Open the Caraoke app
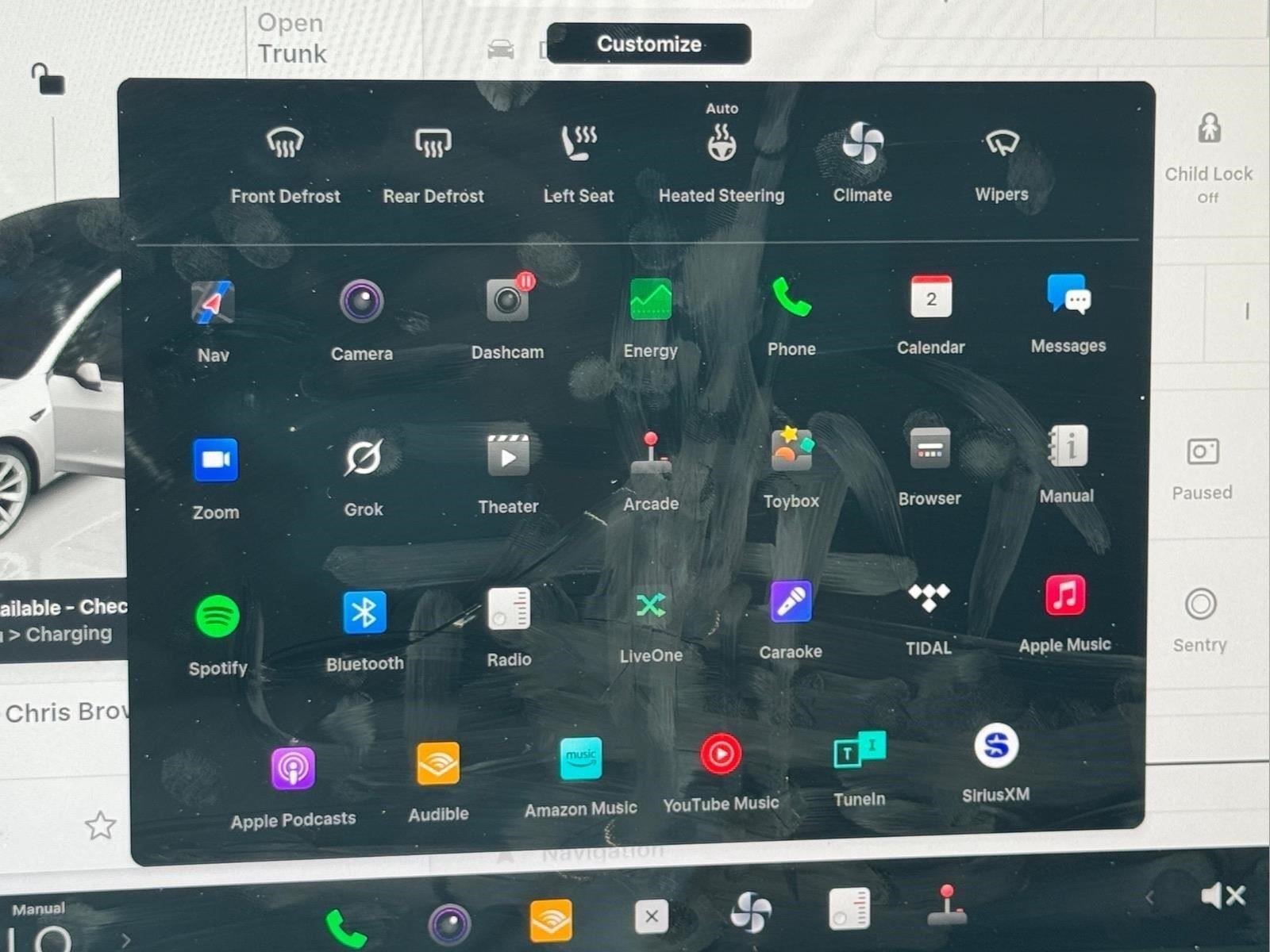Viewport: 1270px width, 952px height. [x=791, y=602]
